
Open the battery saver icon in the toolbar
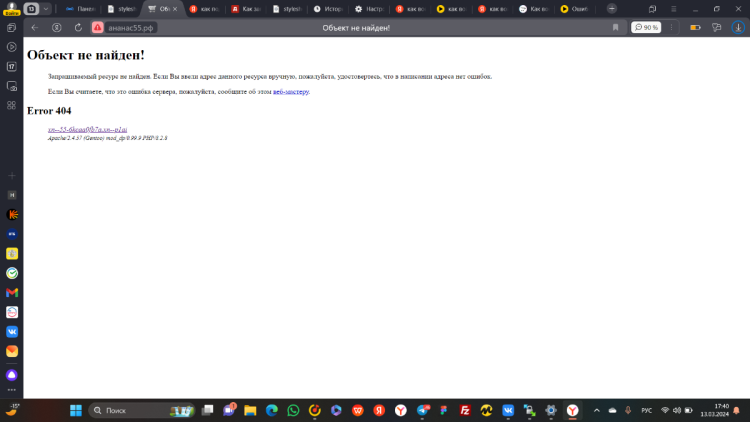[x=695, y=28]
